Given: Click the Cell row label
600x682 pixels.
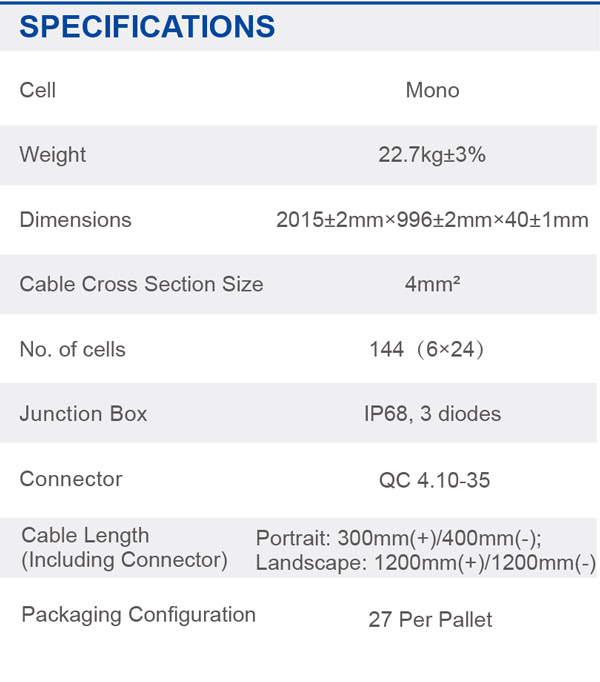Looking at the screenshot, I should pyautogui.click(x=38, y=90).
